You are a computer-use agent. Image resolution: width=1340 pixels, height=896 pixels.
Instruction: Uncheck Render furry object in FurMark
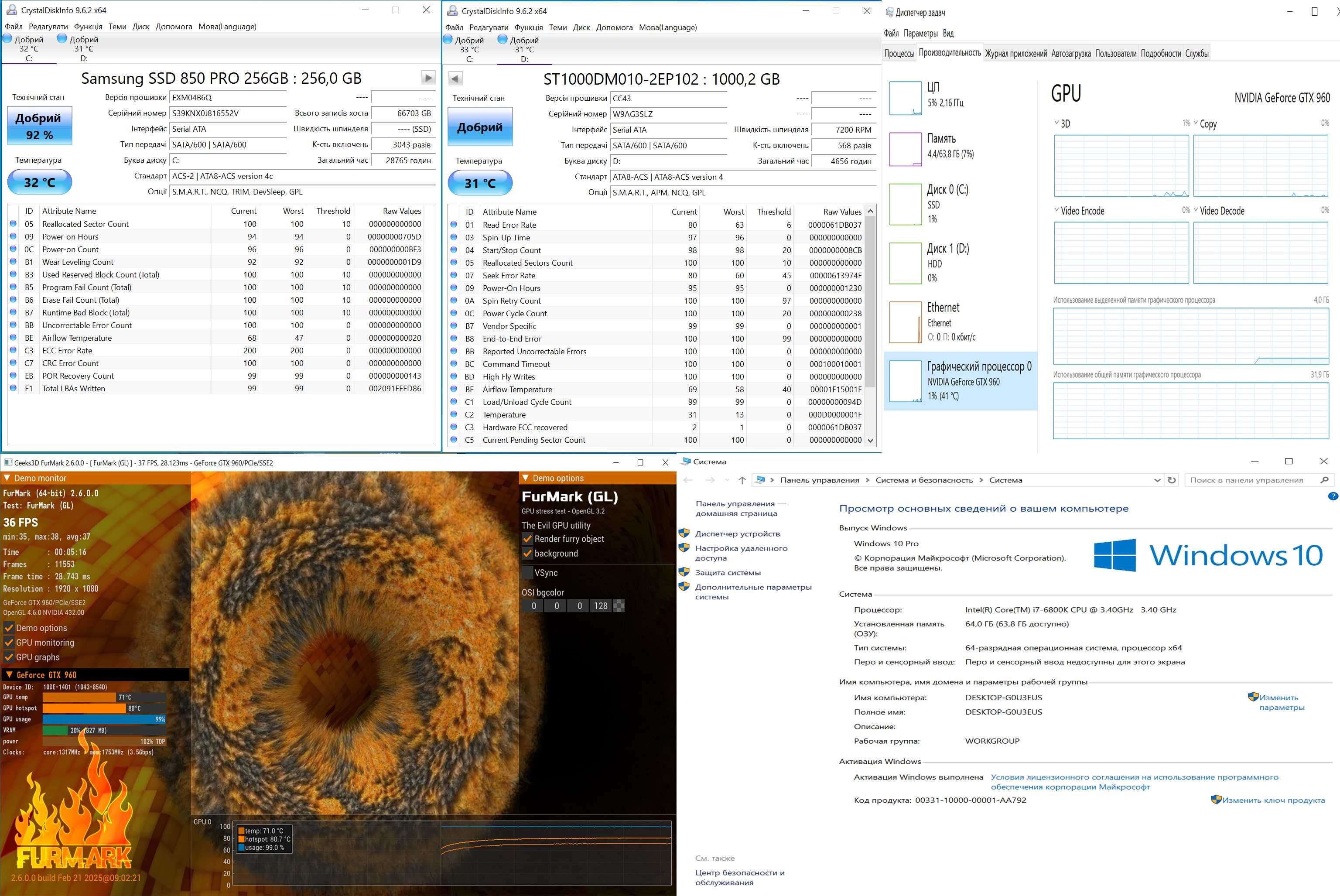click(x=527, y=538)
